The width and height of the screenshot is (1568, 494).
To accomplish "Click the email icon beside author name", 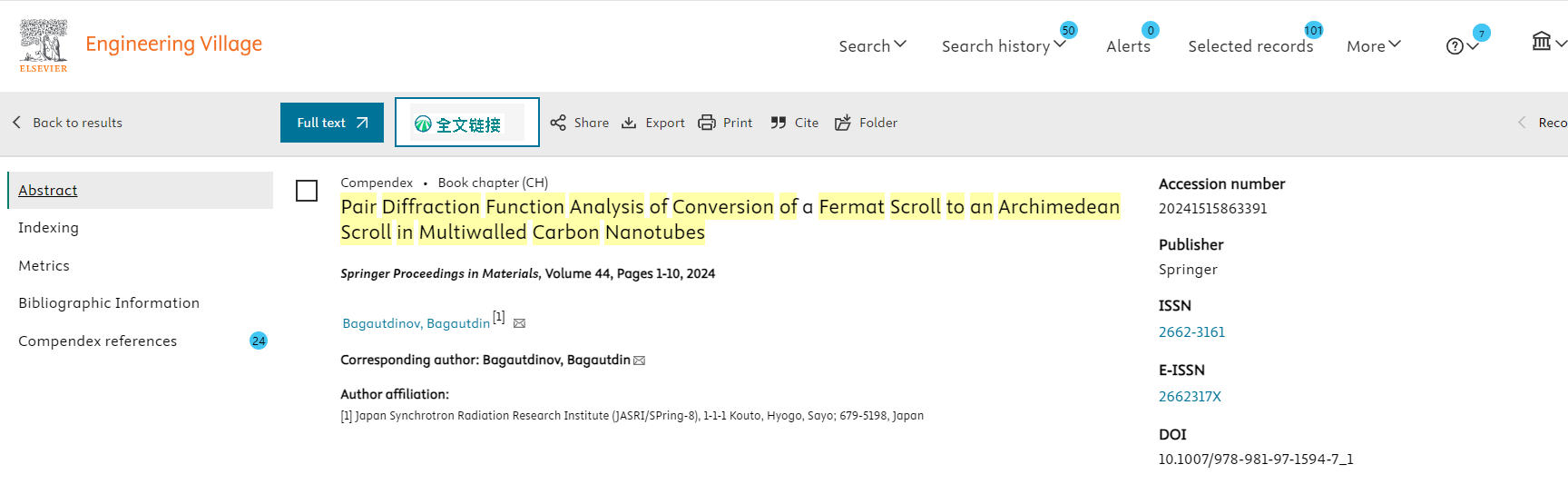I will [x=520, y=323].
